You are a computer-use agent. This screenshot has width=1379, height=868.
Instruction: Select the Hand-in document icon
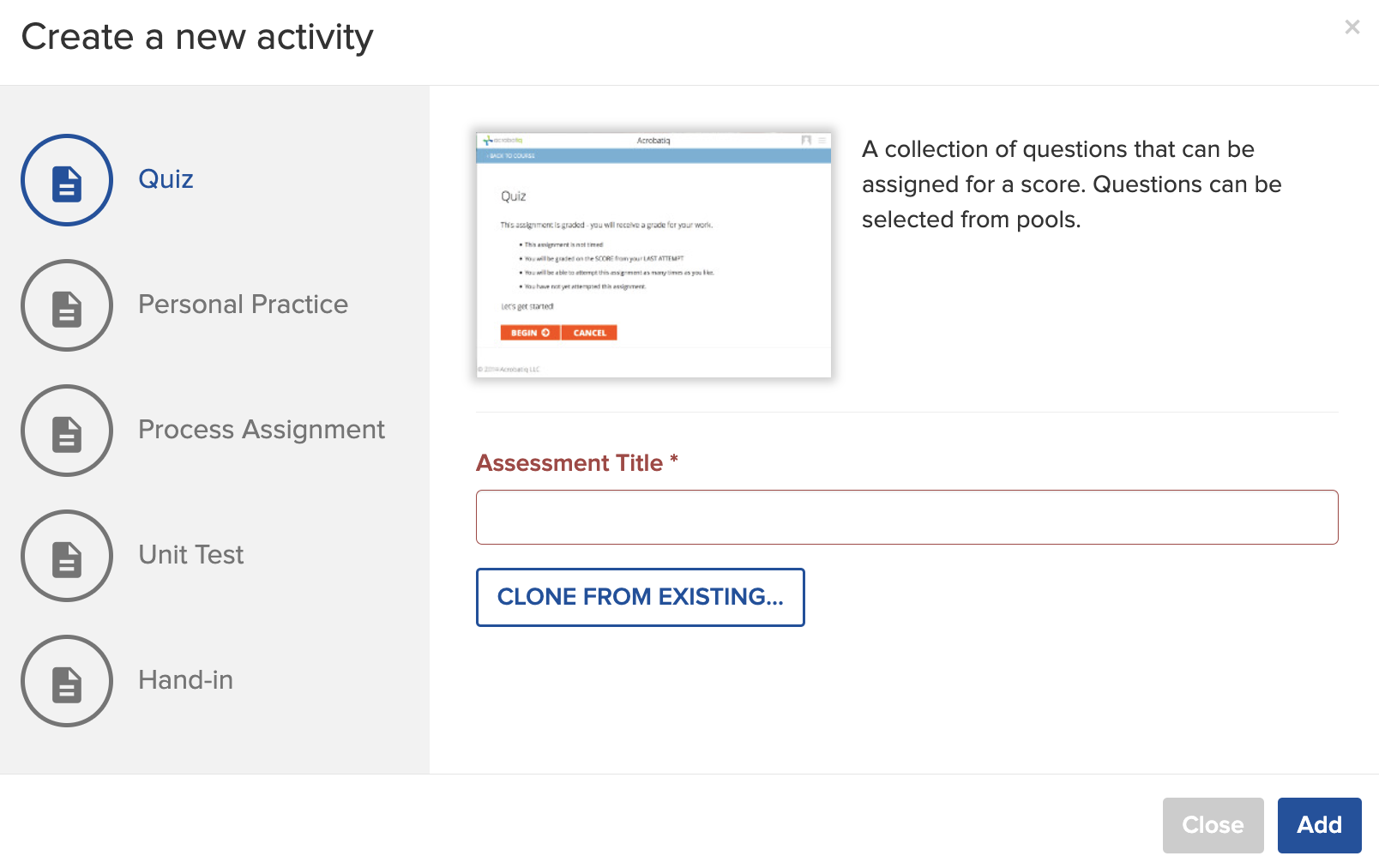point(67,681)
